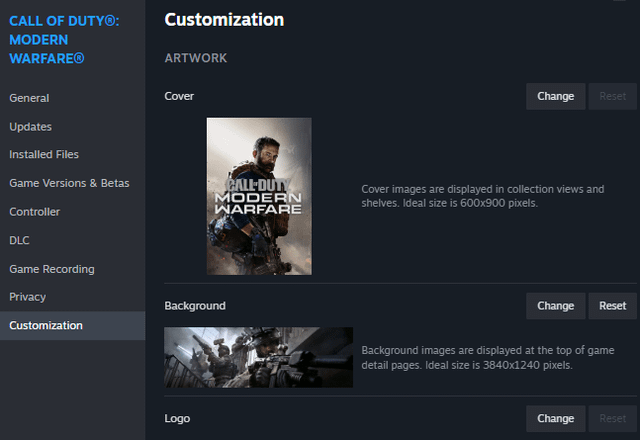The height and width of the screenshot is (440, 640).
Task: Select Installed Files in the sidebar
Action: coord(44,155)
